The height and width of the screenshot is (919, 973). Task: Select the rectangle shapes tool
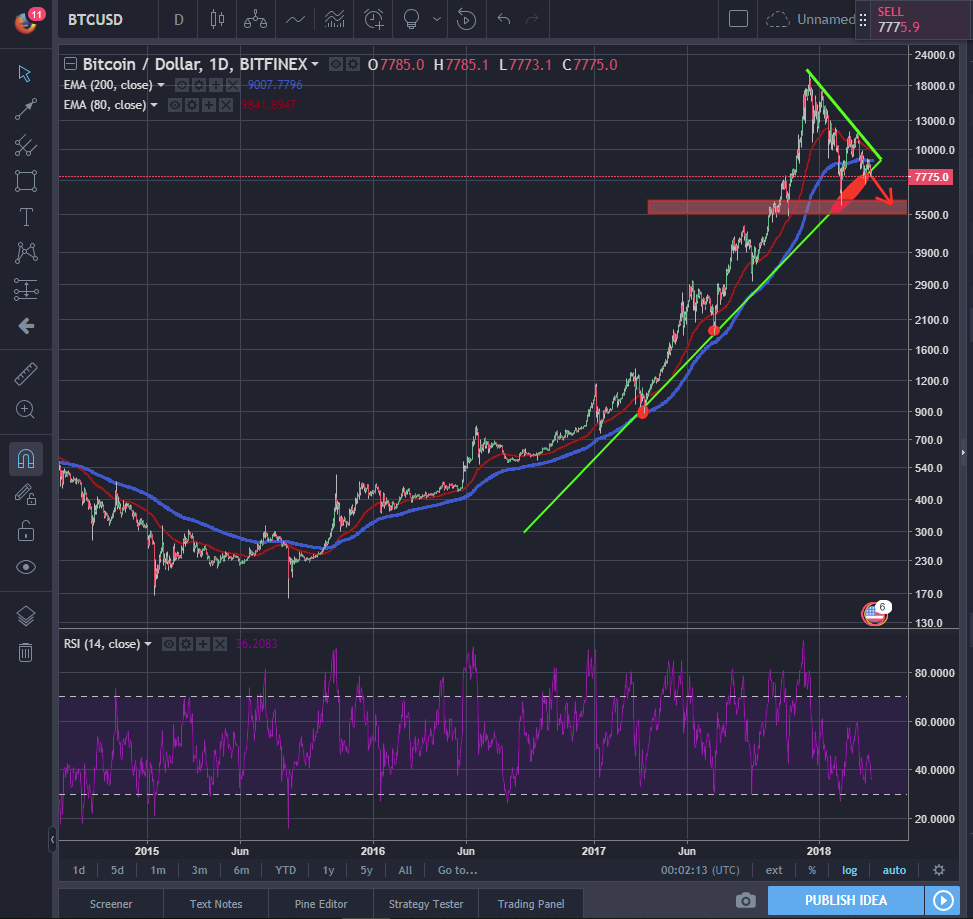(25, 182)
